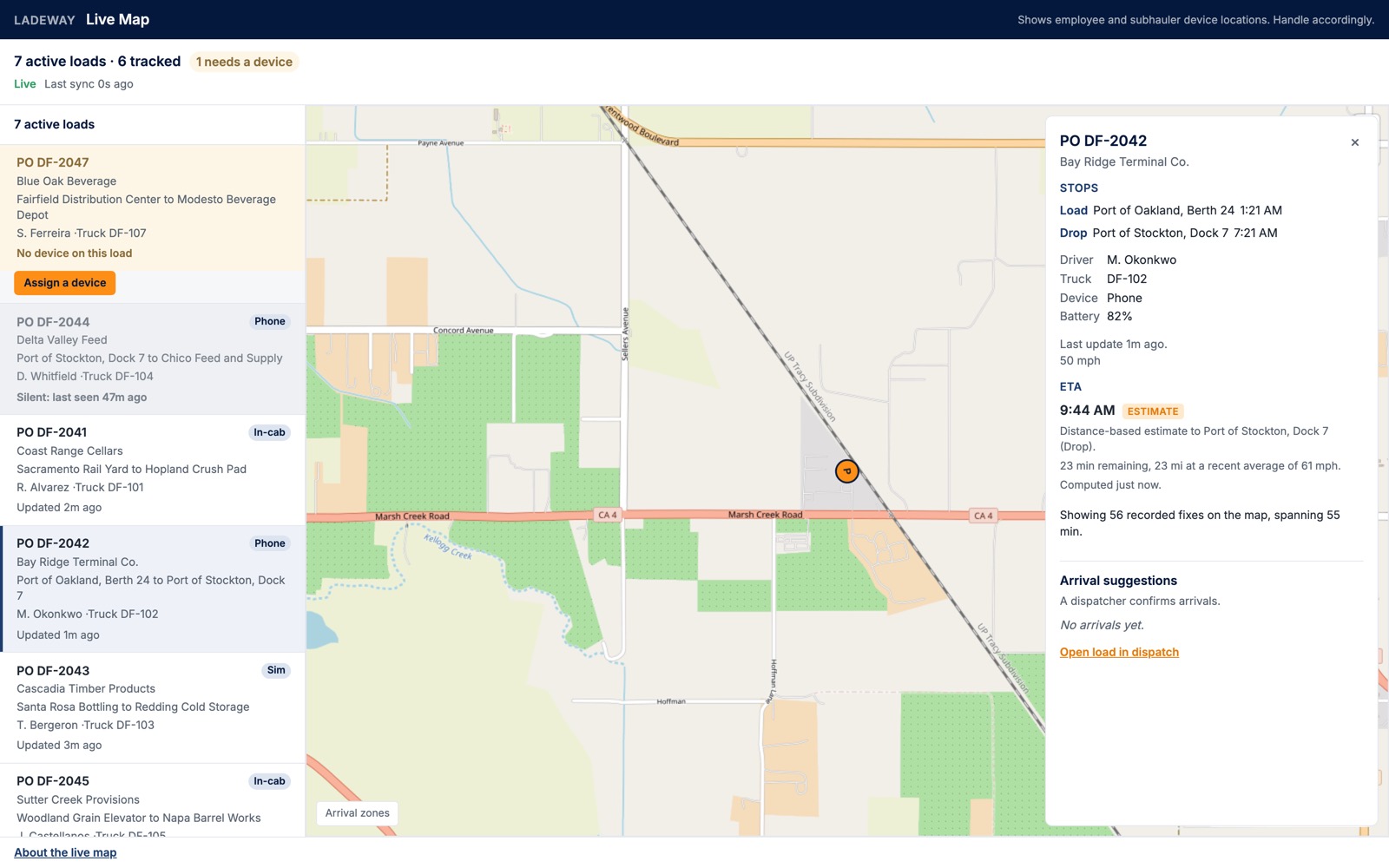Click the '9:44 AM' ETA time
The image size is (1389, 868).
[x=1087, y=411]
